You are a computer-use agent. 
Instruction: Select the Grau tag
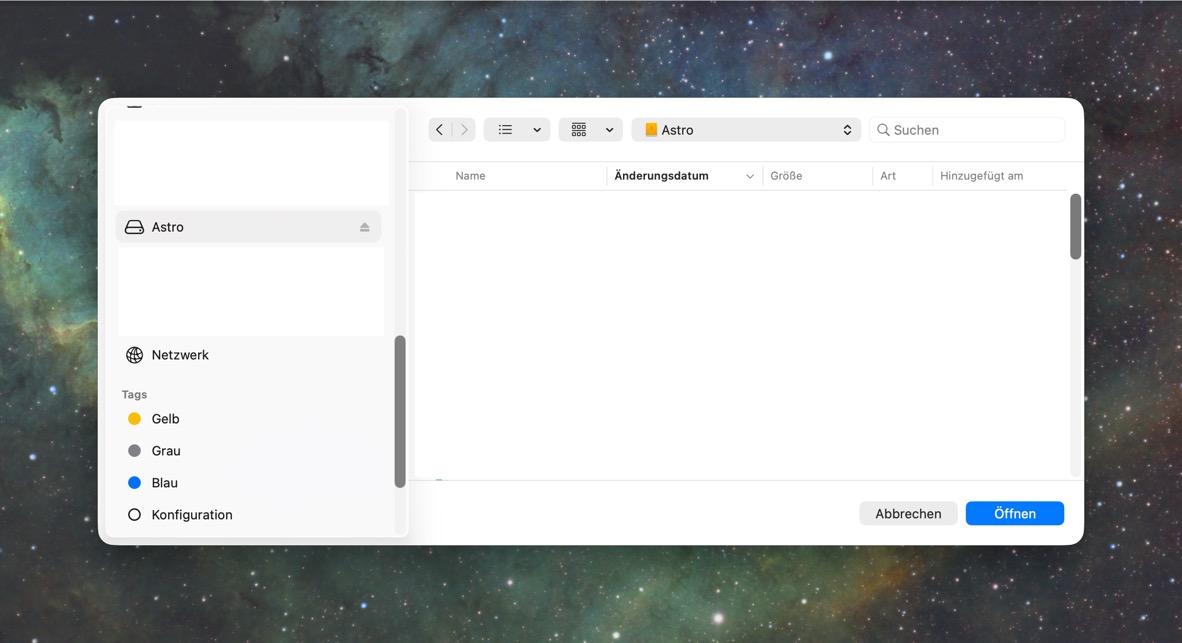(x=166, y=451)
